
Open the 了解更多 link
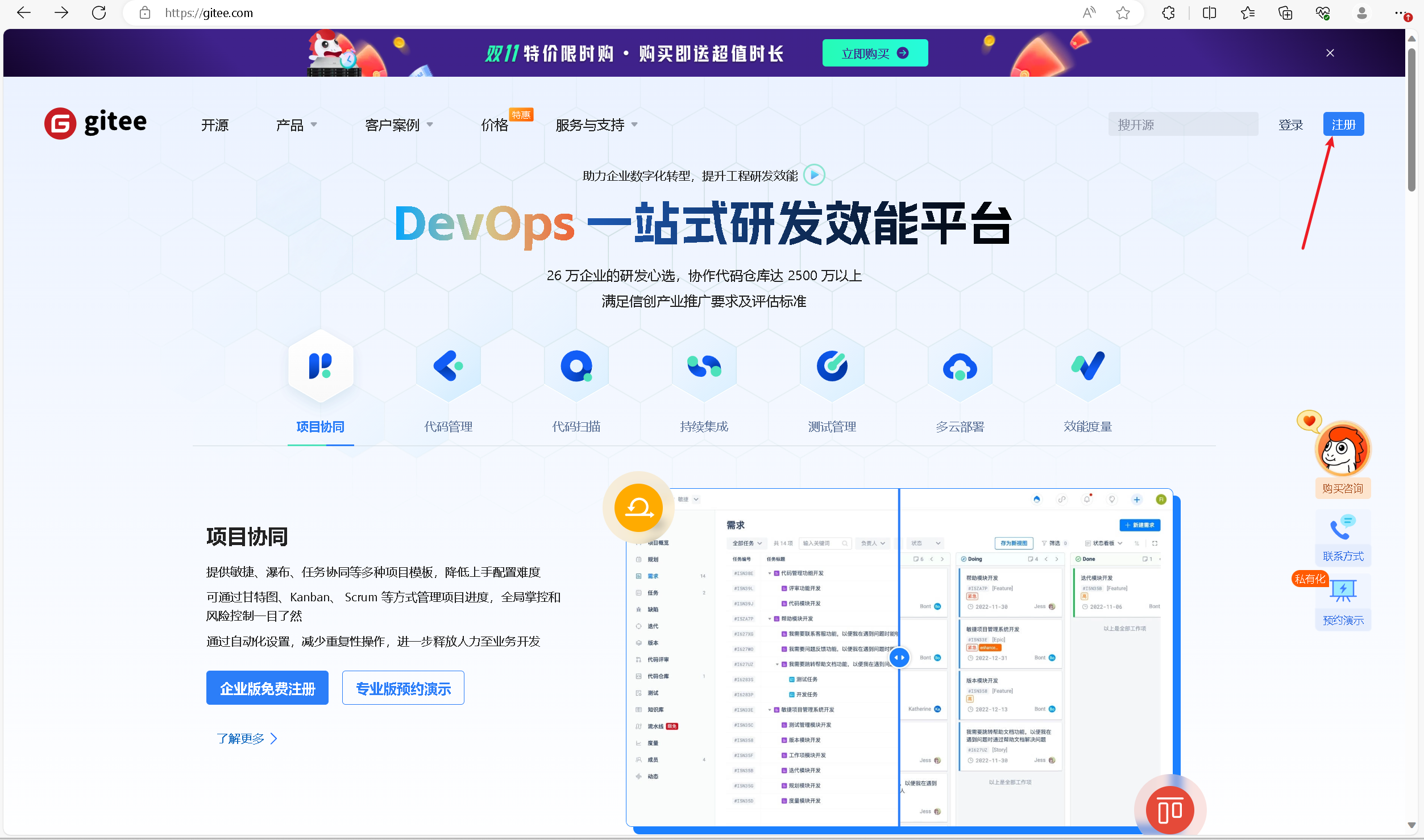pos(247,738)
